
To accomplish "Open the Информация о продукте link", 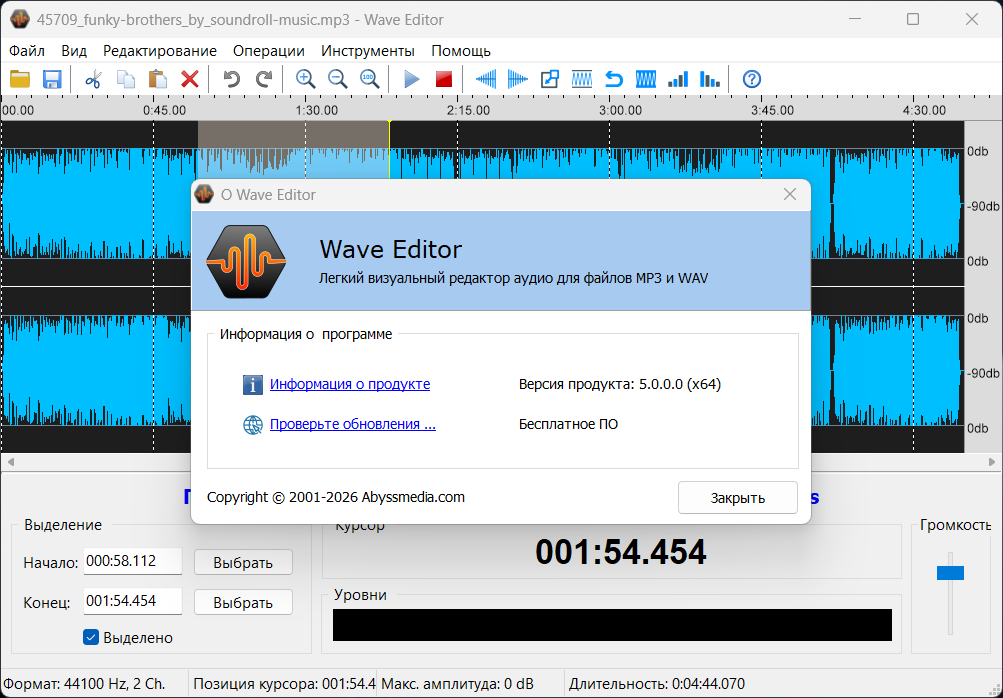I will point(350,384).
